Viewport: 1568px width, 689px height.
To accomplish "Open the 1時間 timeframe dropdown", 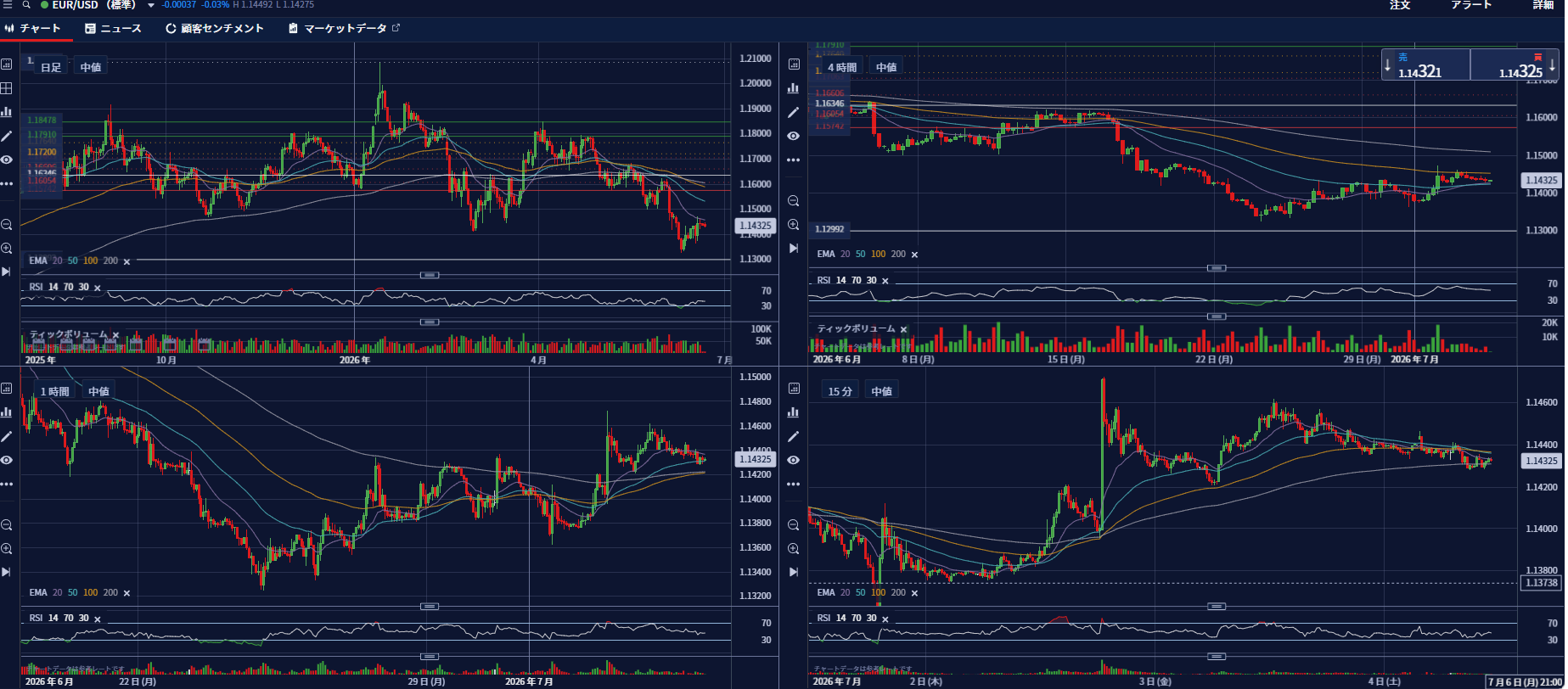I will tap(55, 391).
